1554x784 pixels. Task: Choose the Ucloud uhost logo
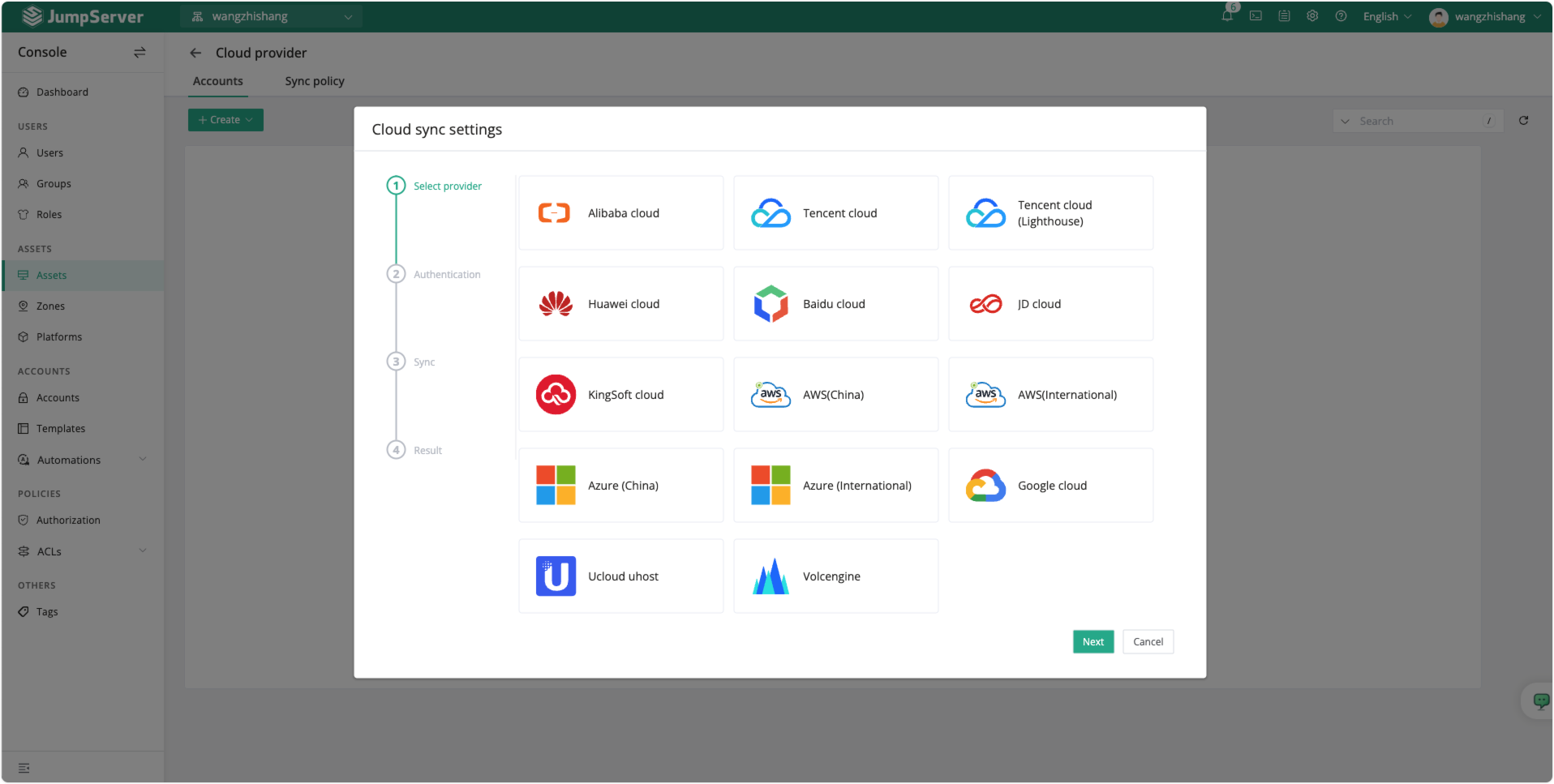(556, 576)
